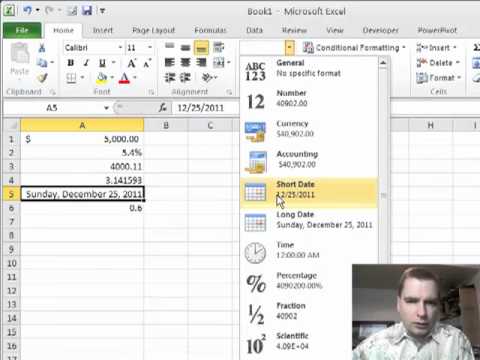The image size is (480, 360).
Task: Select column A header
Action: click(82, 125)
